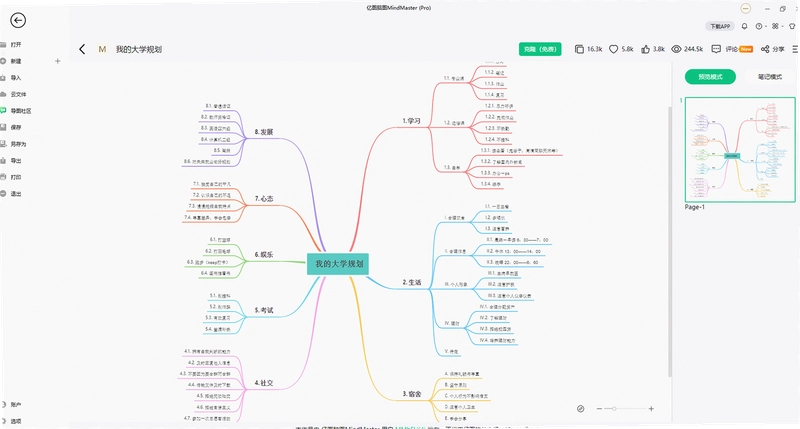This screenshot has height=429, width=800.
Task: Adjust the zoom slider handle
Action: [x=614, y=409]
